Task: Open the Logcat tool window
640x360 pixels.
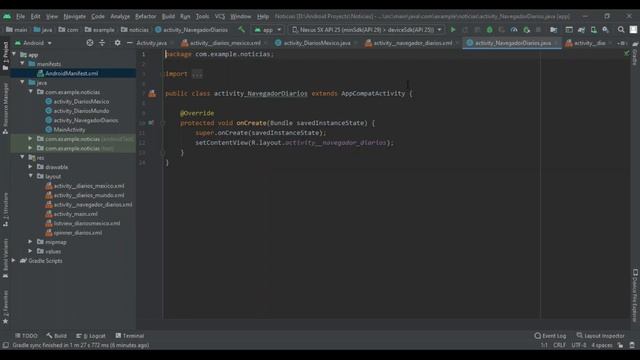Action: pyautogui.click(x=91, y=336)
